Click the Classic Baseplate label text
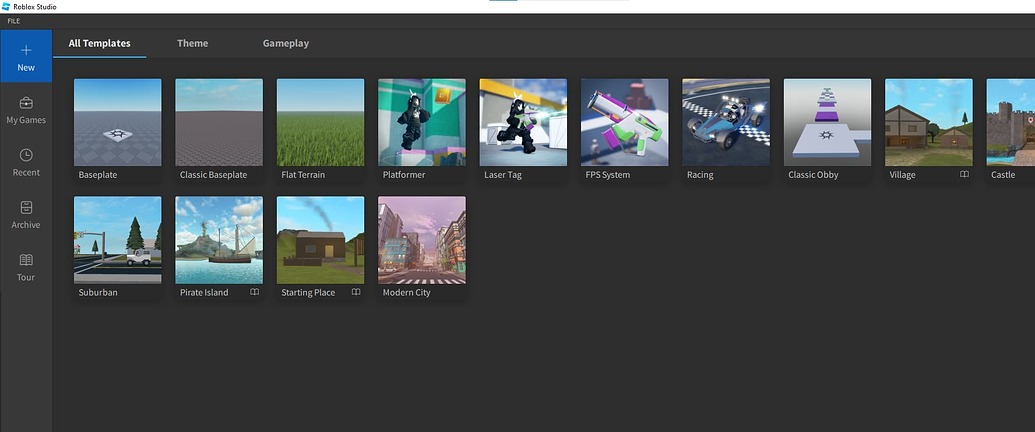 point(213,175)
